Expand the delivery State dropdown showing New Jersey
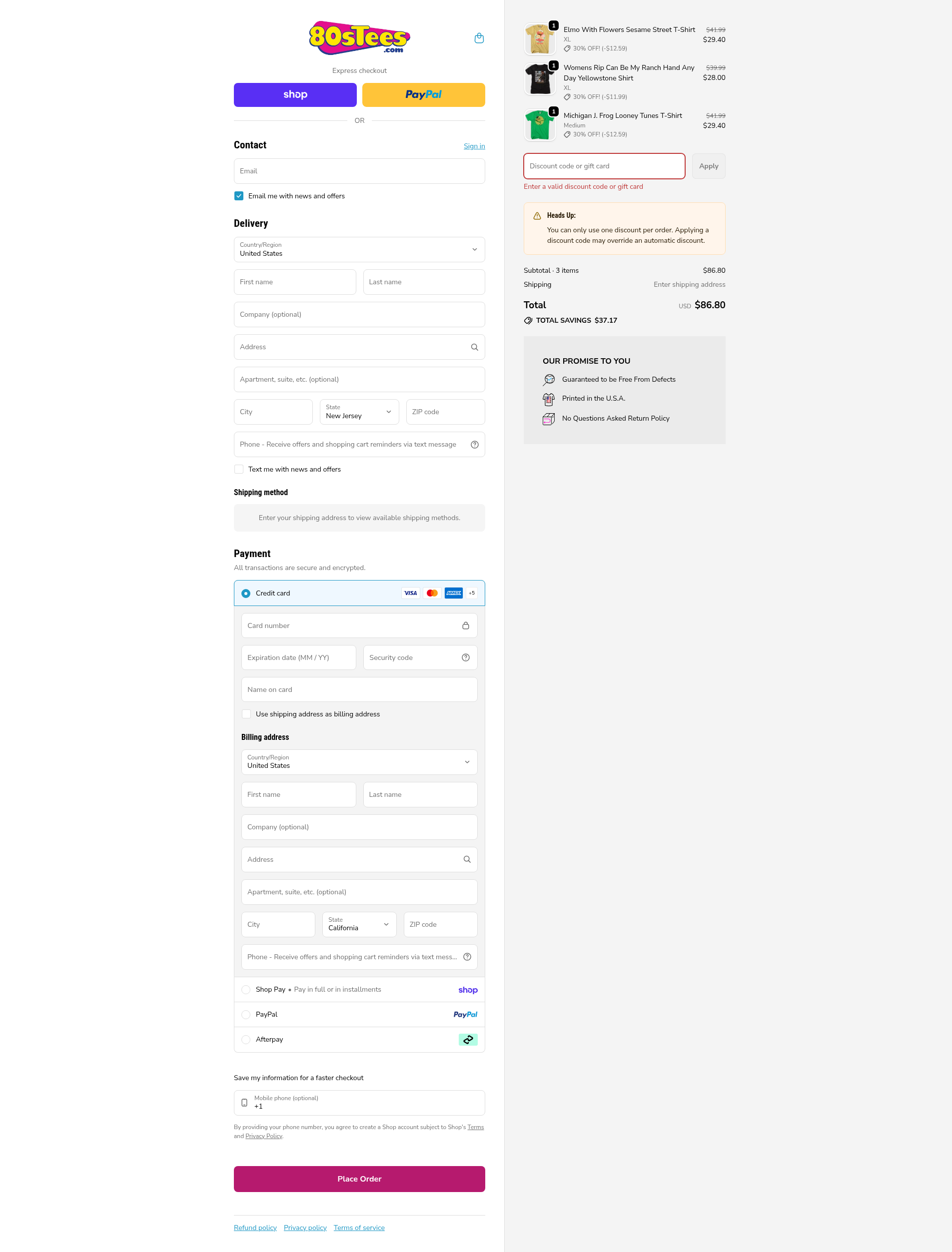Image resolution: width=952 pixels, height=1252 pixels. [x=359, y=412]
